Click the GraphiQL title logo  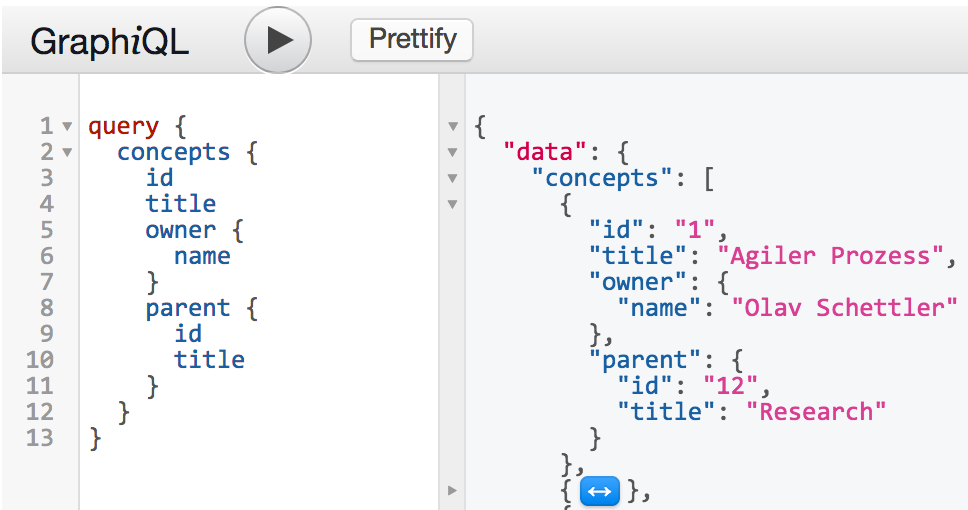(x=109, y=42)
